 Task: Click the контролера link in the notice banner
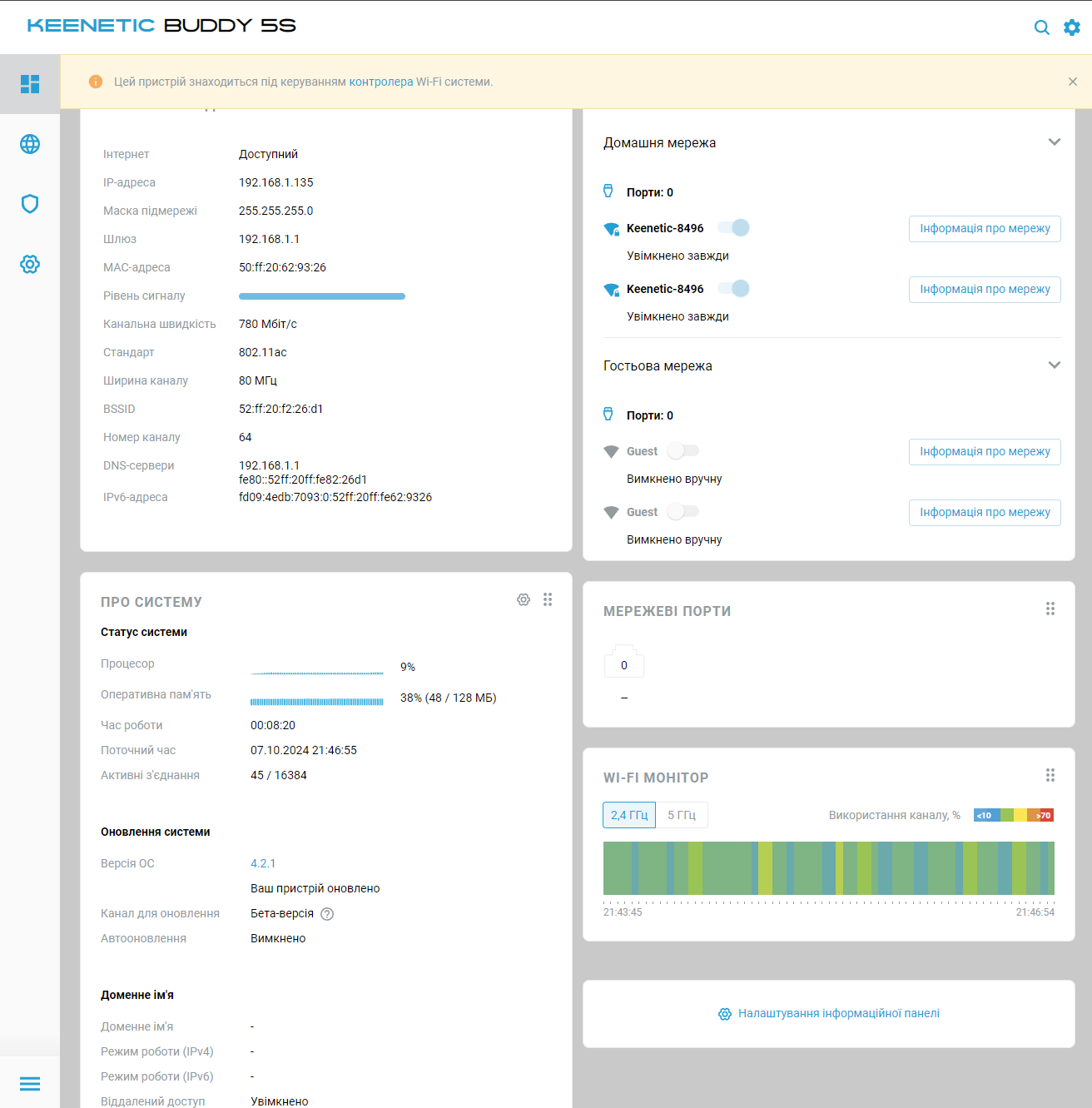[x=380, y=82]
